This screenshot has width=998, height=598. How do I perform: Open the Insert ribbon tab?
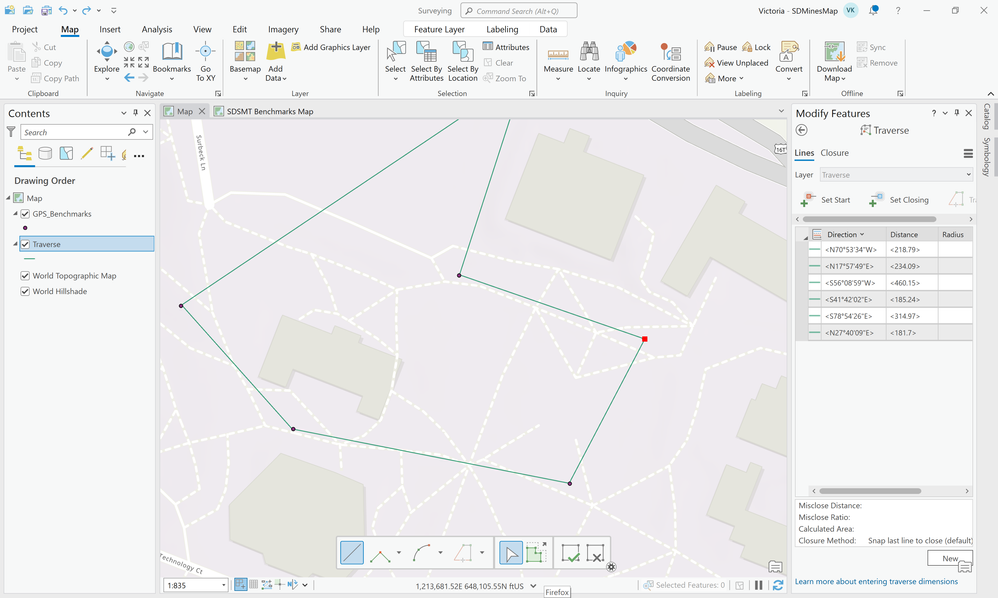[109, 29]
